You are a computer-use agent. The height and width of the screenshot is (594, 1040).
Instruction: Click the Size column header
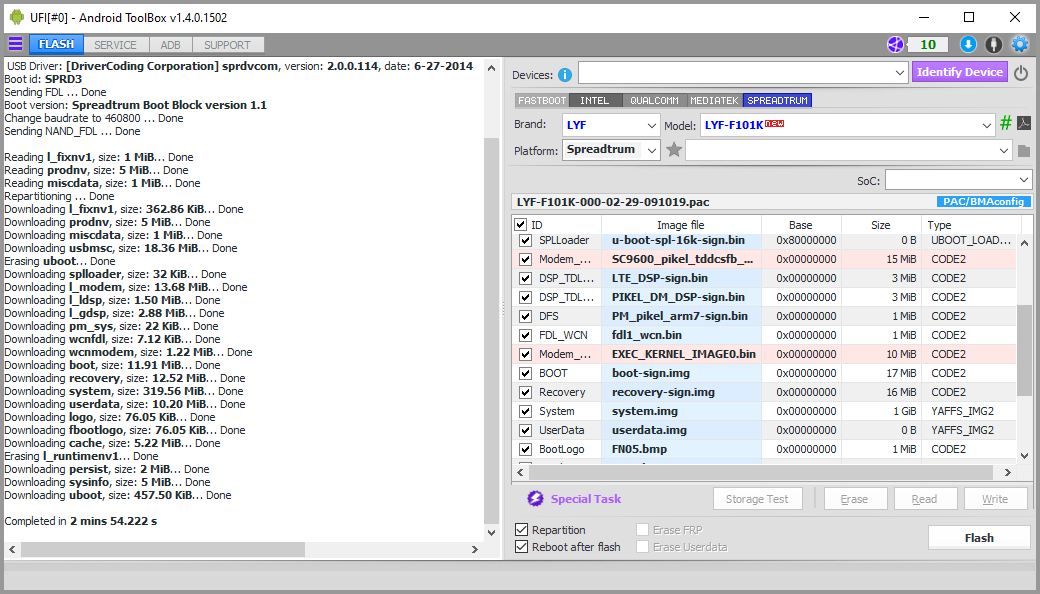pyautogui.click(x=881, y=225)
